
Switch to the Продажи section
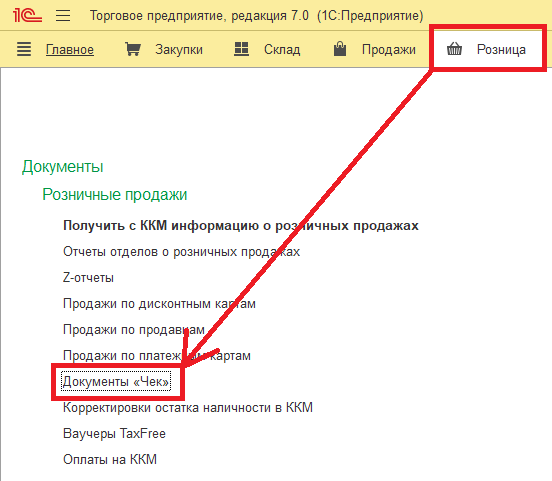tap(389, 50)
